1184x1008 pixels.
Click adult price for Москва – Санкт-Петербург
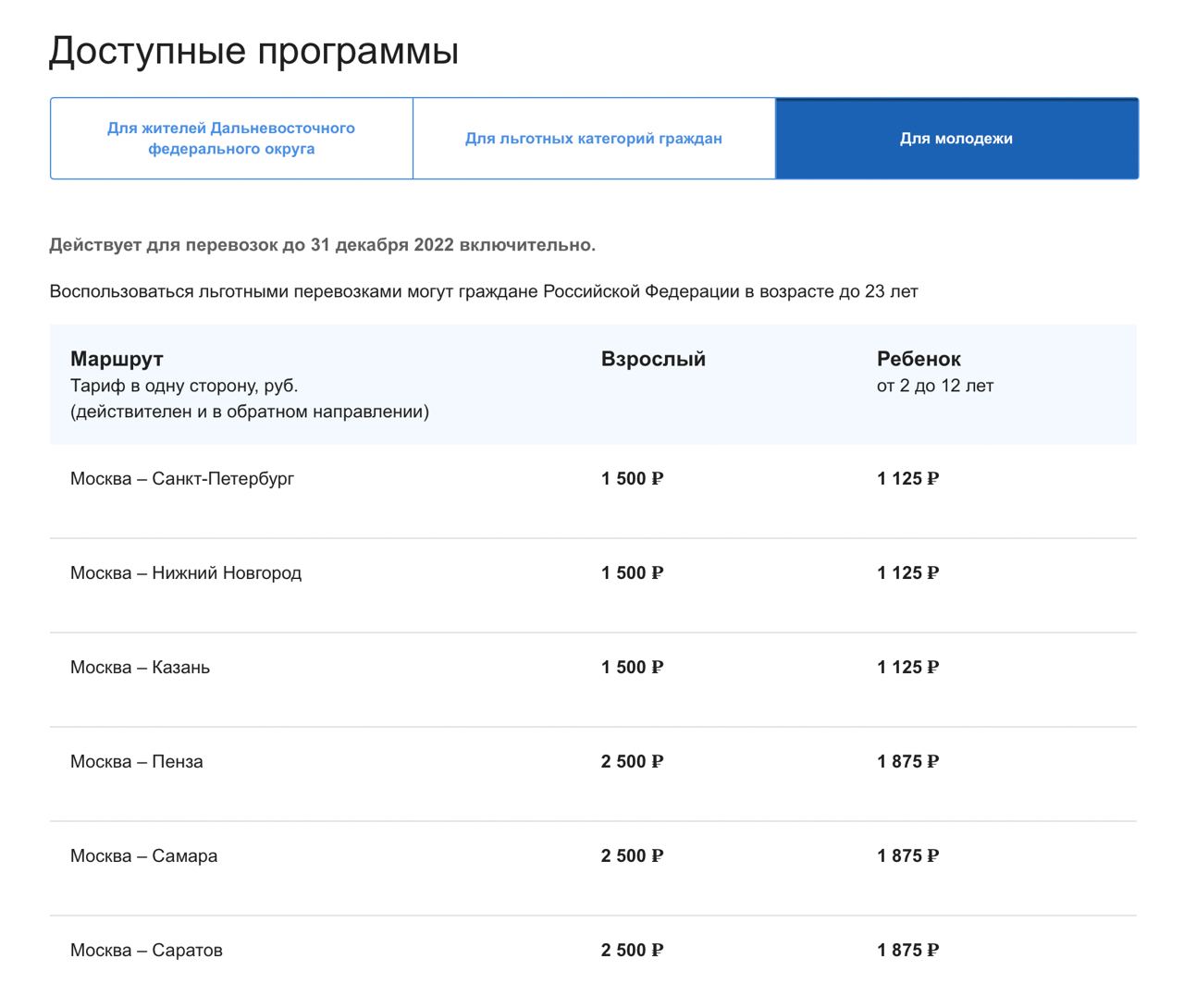tap(632, 479)
